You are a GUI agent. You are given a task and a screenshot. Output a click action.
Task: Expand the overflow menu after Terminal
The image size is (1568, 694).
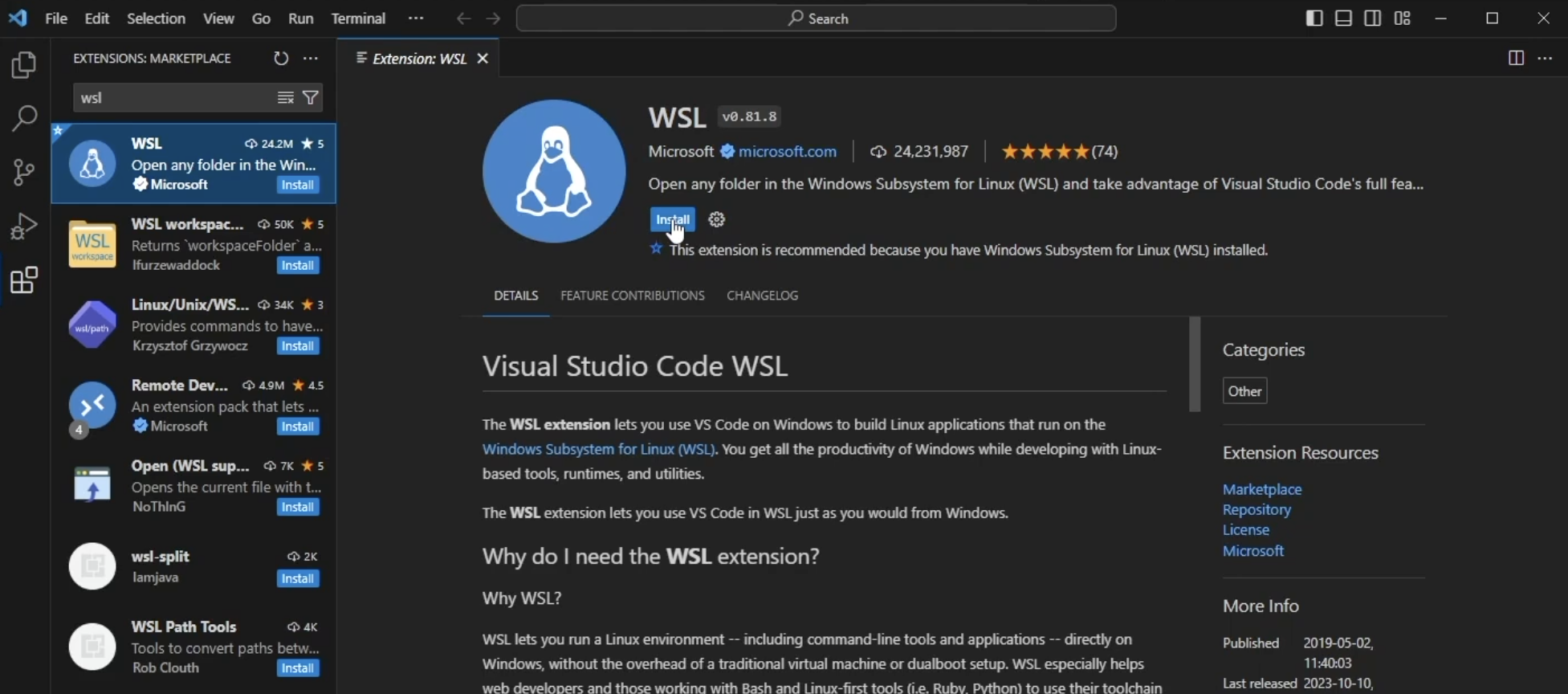click(x=416, y=18)
